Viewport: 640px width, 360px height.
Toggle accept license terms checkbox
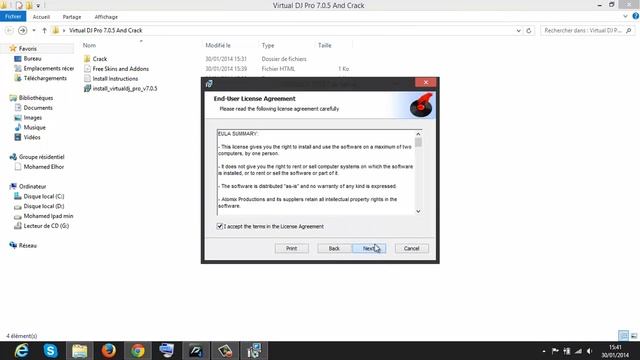[220, 226]
